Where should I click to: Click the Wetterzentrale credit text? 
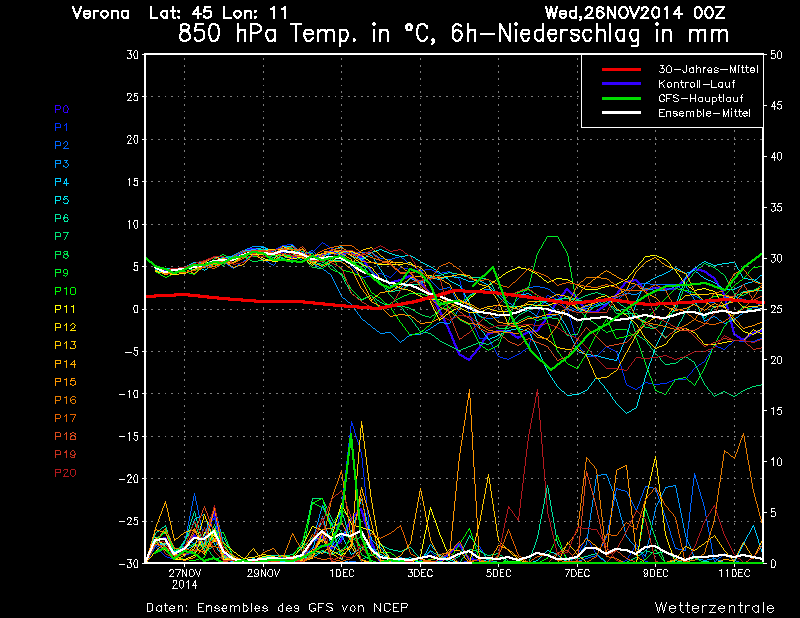pyautogui.click(x=715, y=608)
